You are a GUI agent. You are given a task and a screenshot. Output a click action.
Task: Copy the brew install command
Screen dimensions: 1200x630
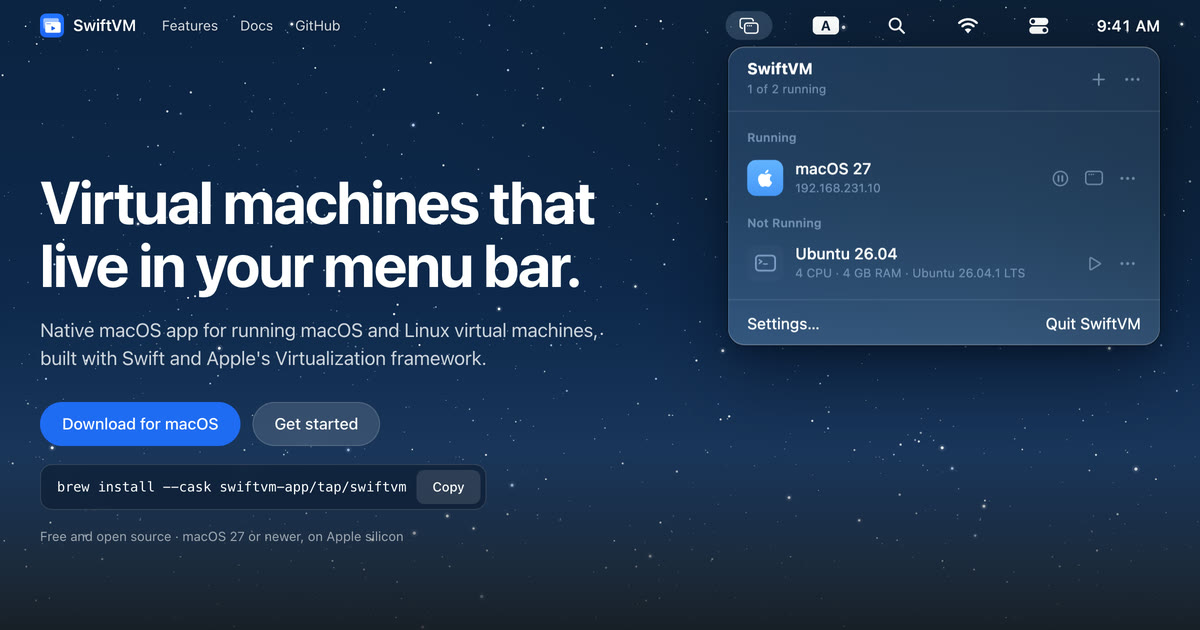click(x=448, y=487)
